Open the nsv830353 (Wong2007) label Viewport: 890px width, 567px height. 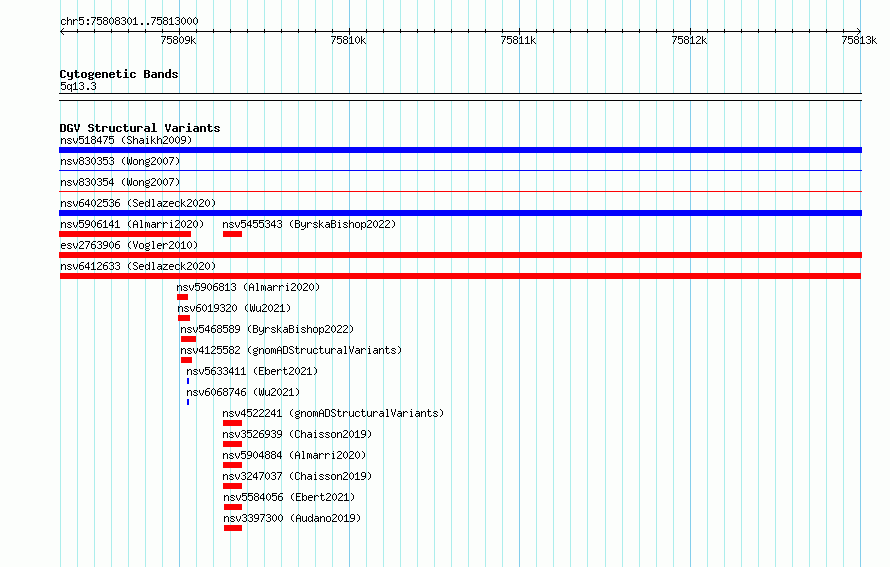pyautogui.click(x=120, y=161)
